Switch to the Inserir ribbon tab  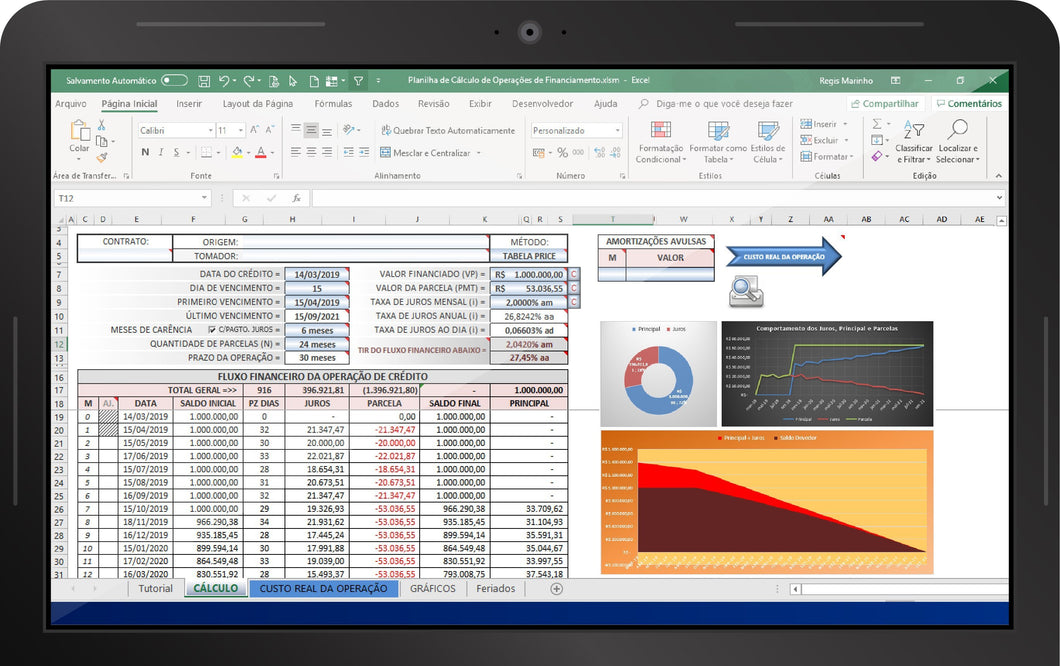tap(189, 103)
